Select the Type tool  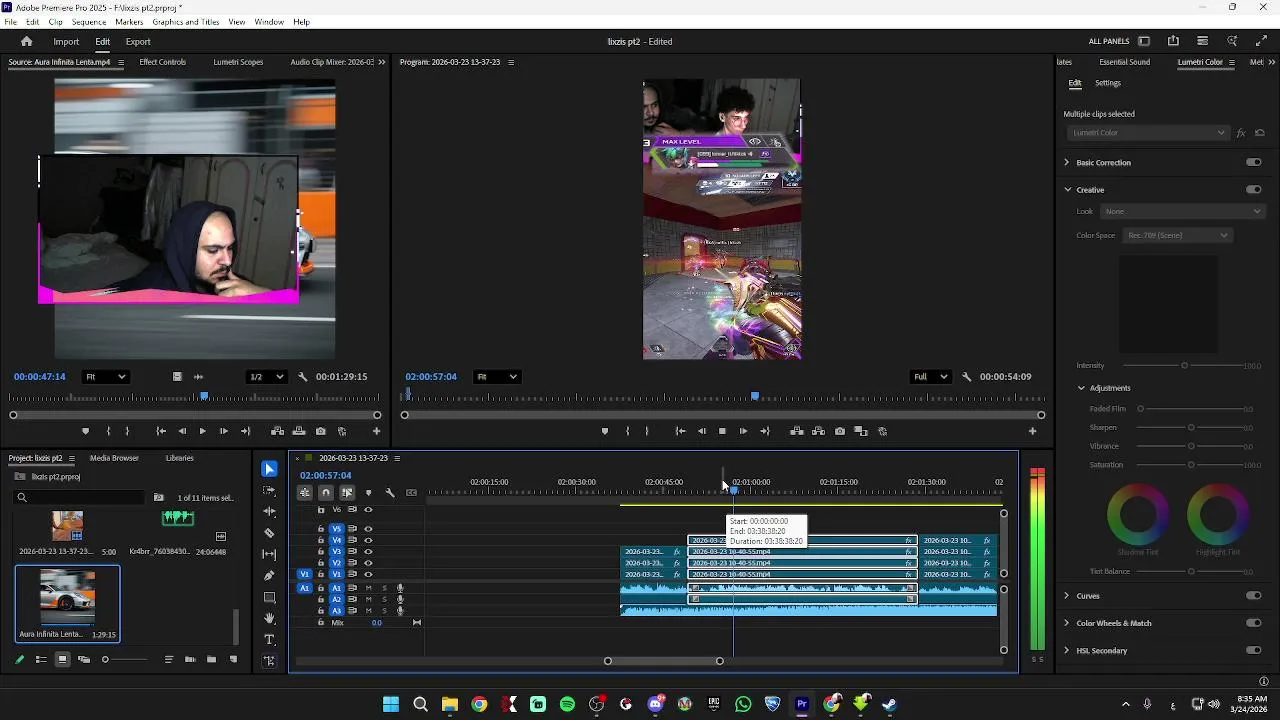tap(269, 639)
